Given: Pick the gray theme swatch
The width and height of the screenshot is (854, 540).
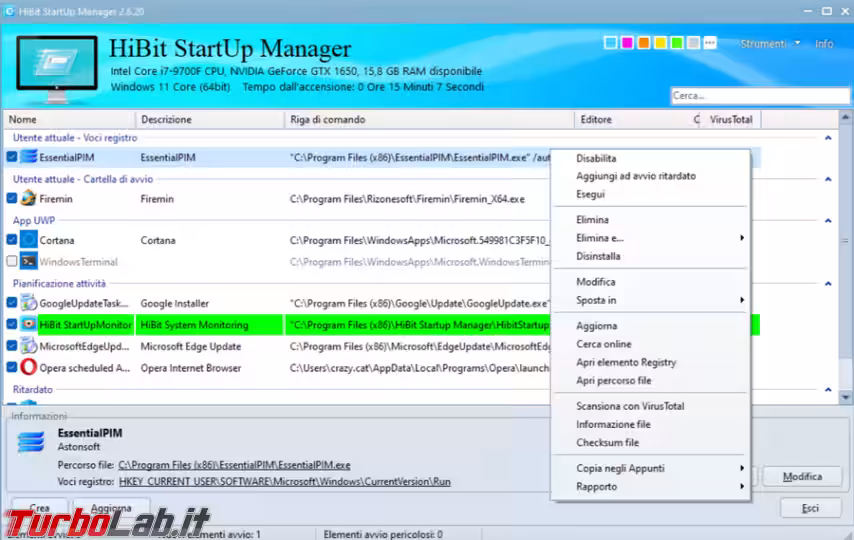Looking at the screenshot, I should [693, 43].
